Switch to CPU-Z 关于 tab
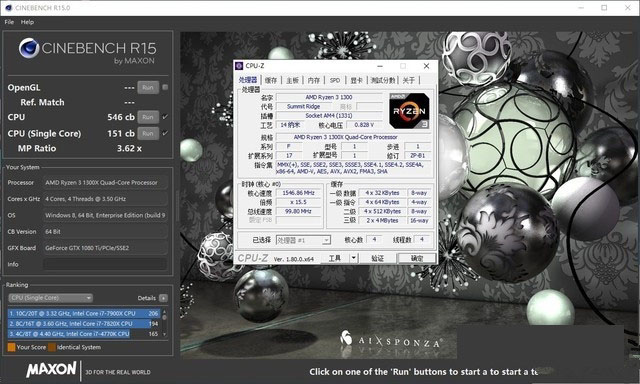The image size is (640, 384). pos(409,80)
